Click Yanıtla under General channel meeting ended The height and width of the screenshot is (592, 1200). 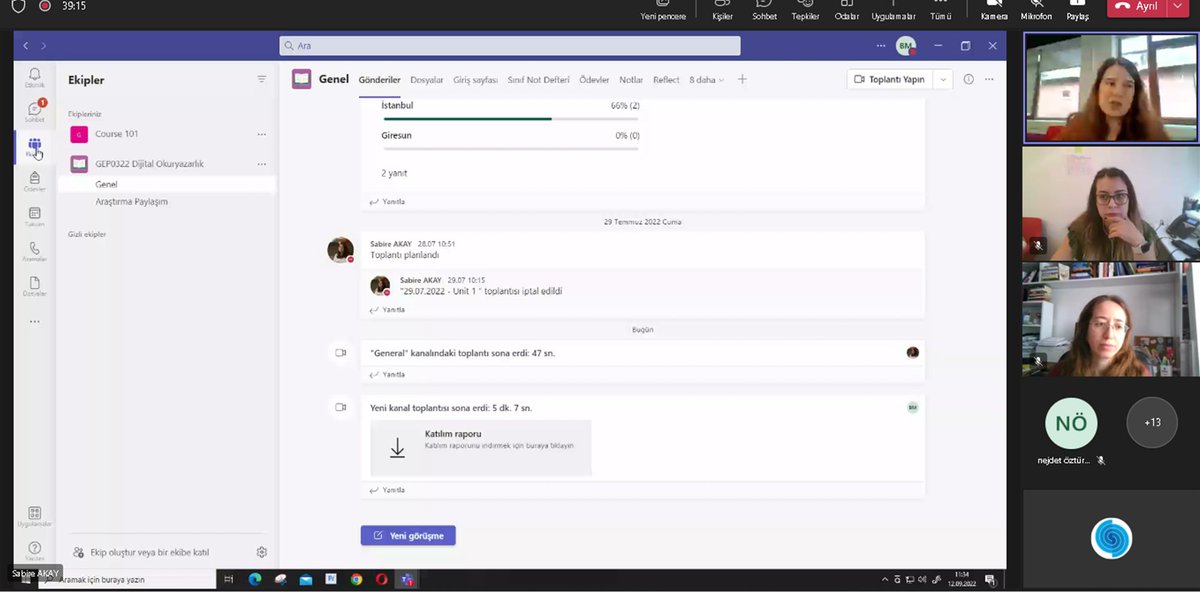coord(387,375)
